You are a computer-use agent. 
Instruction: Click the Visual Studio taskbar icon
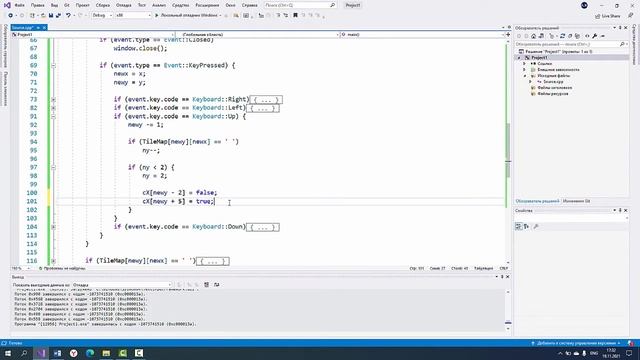coord(41,353)
